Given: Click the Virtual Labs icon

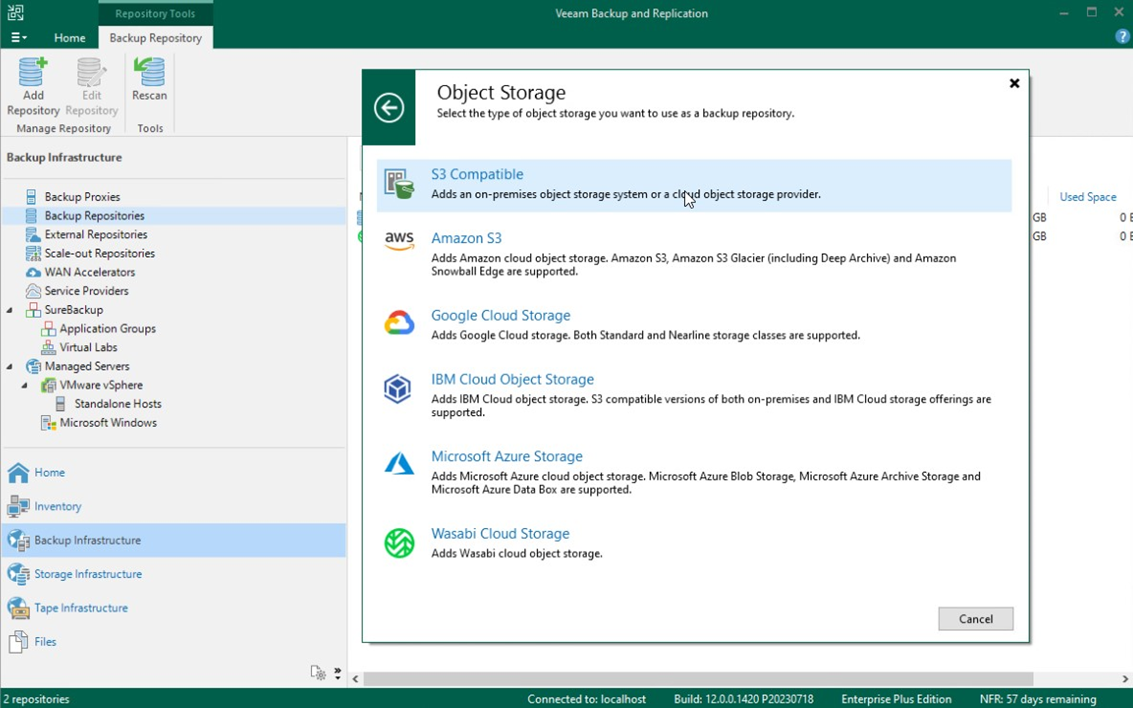Looking at the screenshot, I should (48, 347).
